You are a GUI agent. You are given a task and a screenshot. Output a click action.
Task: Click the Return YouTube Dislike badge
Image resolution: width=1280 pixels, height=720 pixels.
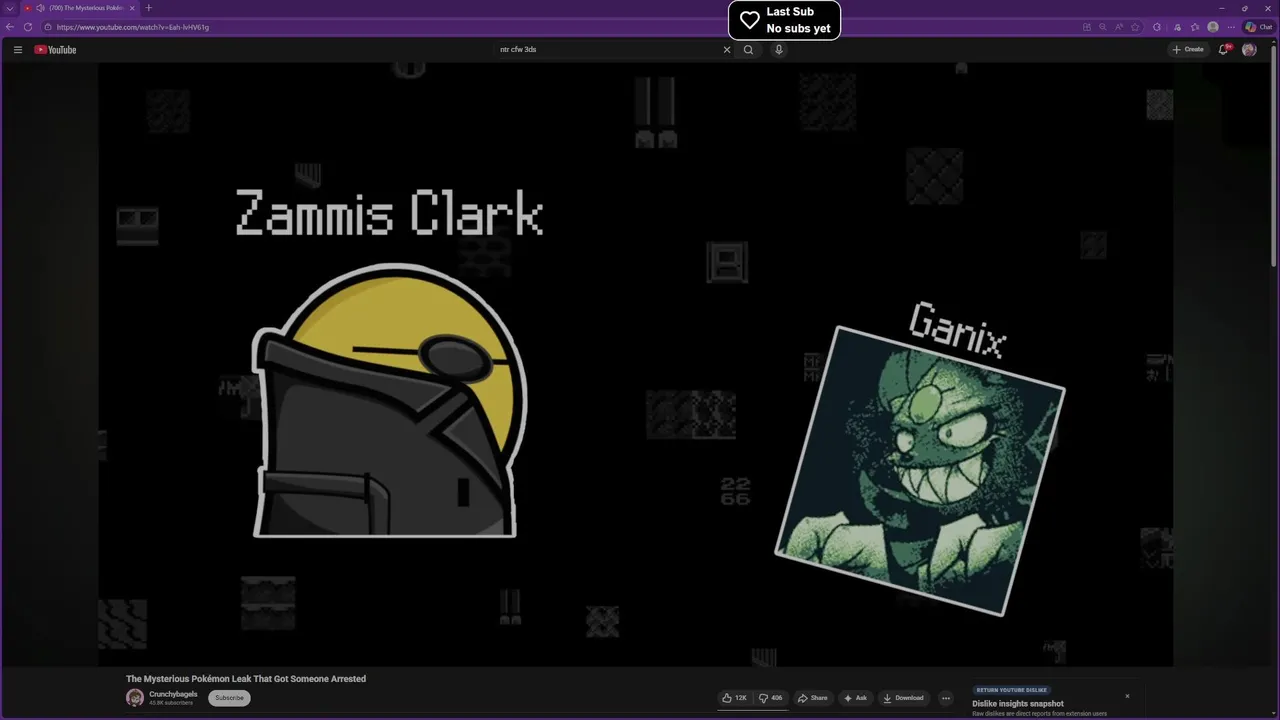1011,690
